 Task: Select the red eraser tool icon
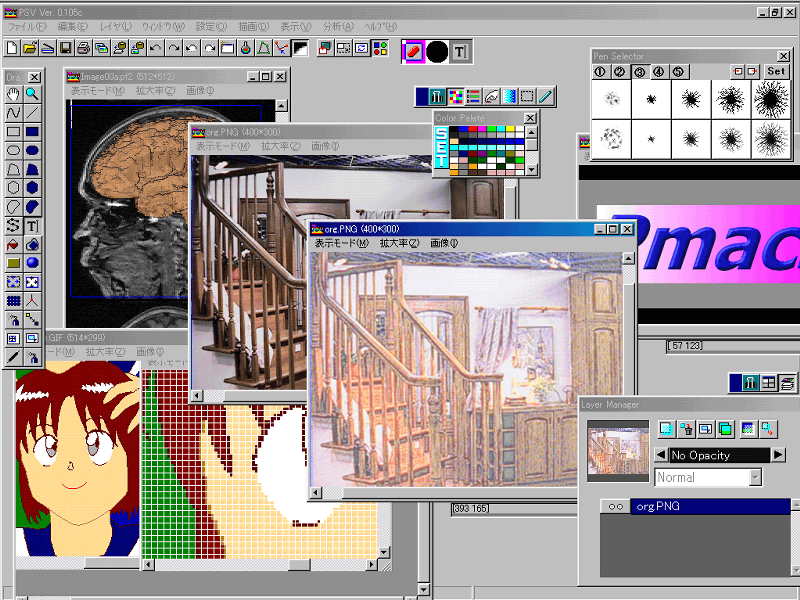pos(413,52)
